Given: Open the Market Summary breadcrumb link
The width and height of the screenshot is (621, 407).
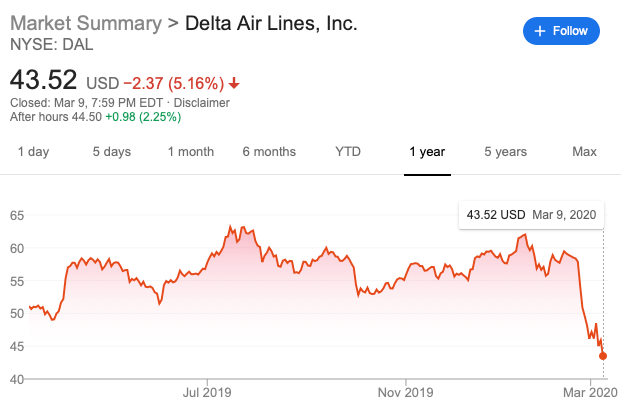Looking at the screenshot, I should coord(87,23).
